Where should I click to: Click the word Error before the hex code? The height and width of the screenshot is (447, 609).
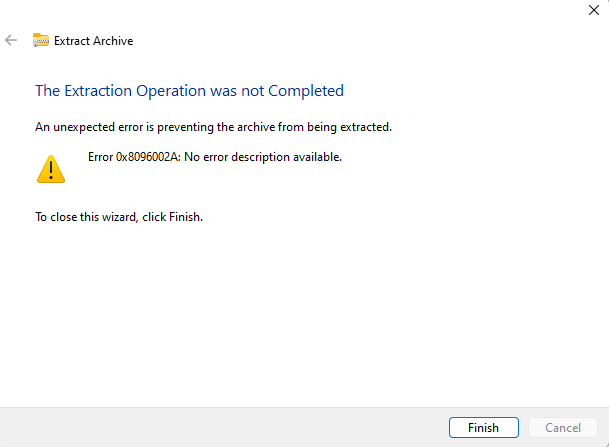100,157
